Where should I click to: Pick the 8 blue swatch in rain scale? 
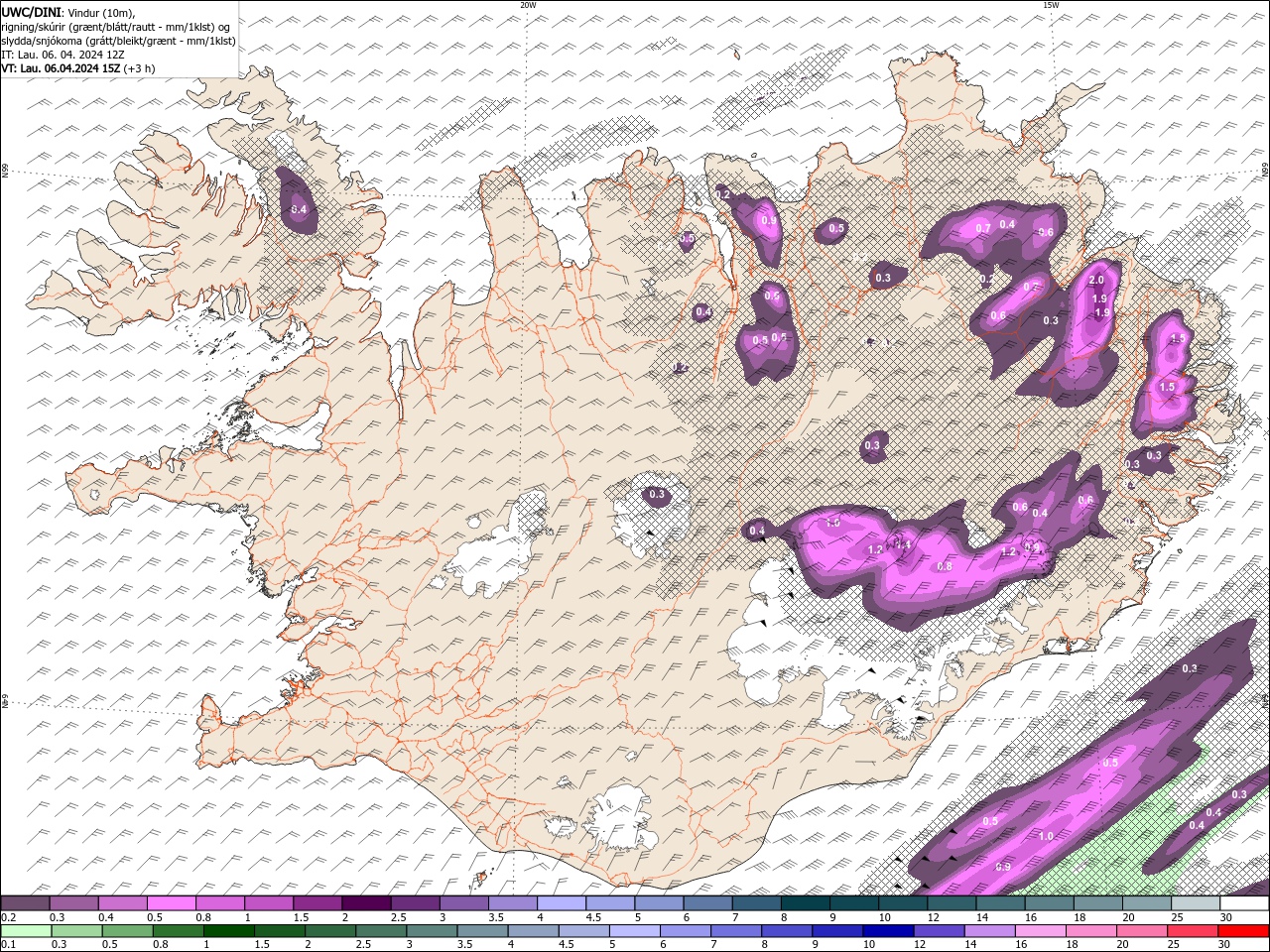point(786,930)
